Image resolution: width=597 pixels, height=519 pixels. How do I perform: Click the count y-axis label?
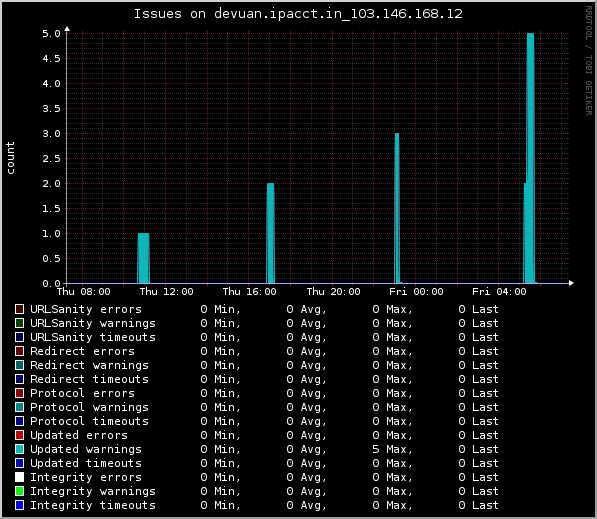tap(10, 158)
